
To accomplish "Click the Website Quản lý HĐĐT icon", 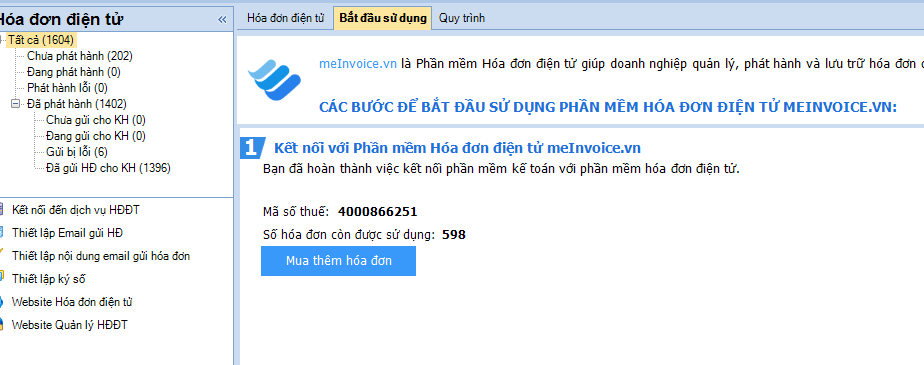I will pos(2,324).
